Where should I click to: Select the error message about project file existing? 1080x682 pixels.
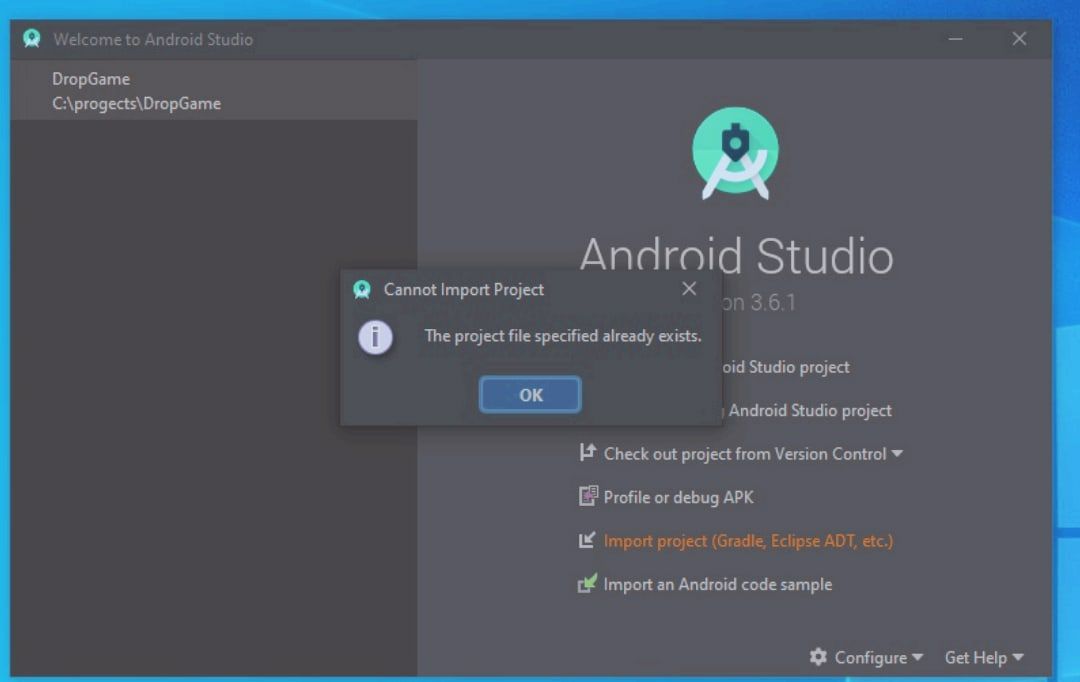click(x=563, y=336)
